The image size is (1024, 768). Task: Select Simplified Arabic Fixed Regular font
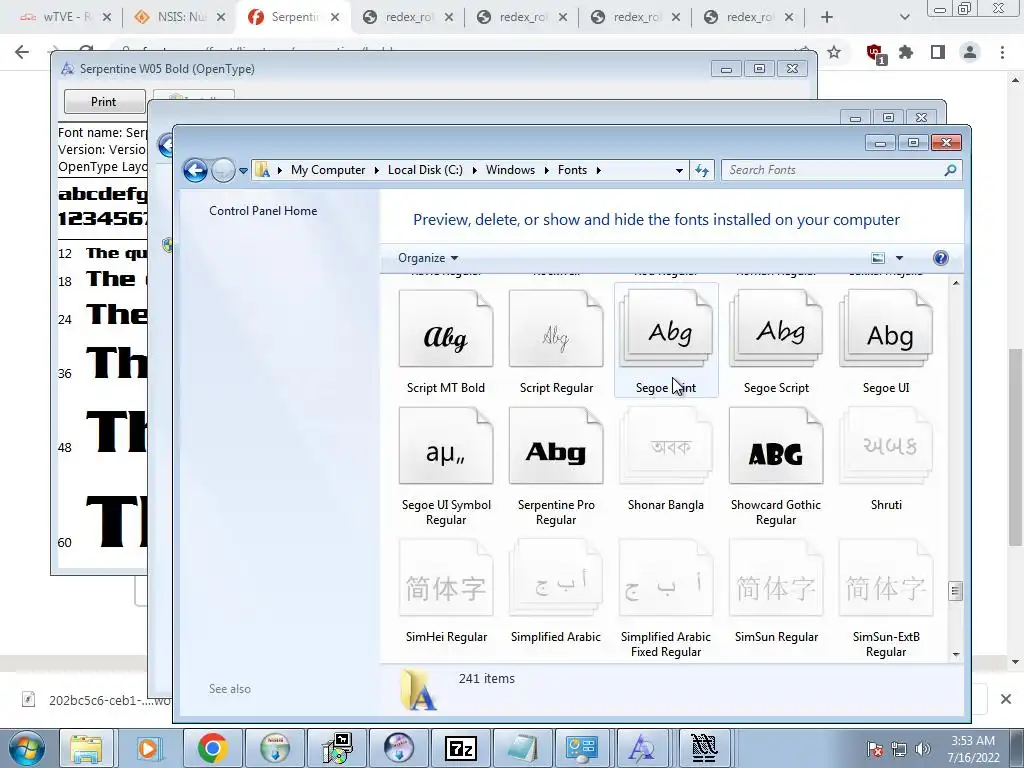[x=665, y=578]
